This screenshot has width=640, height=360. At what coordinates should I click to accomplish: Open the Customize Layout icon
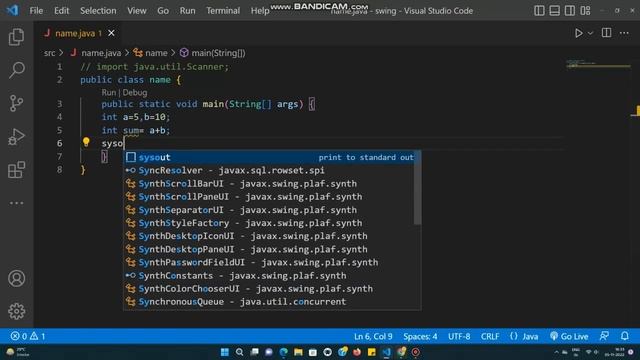click(585, 11)
